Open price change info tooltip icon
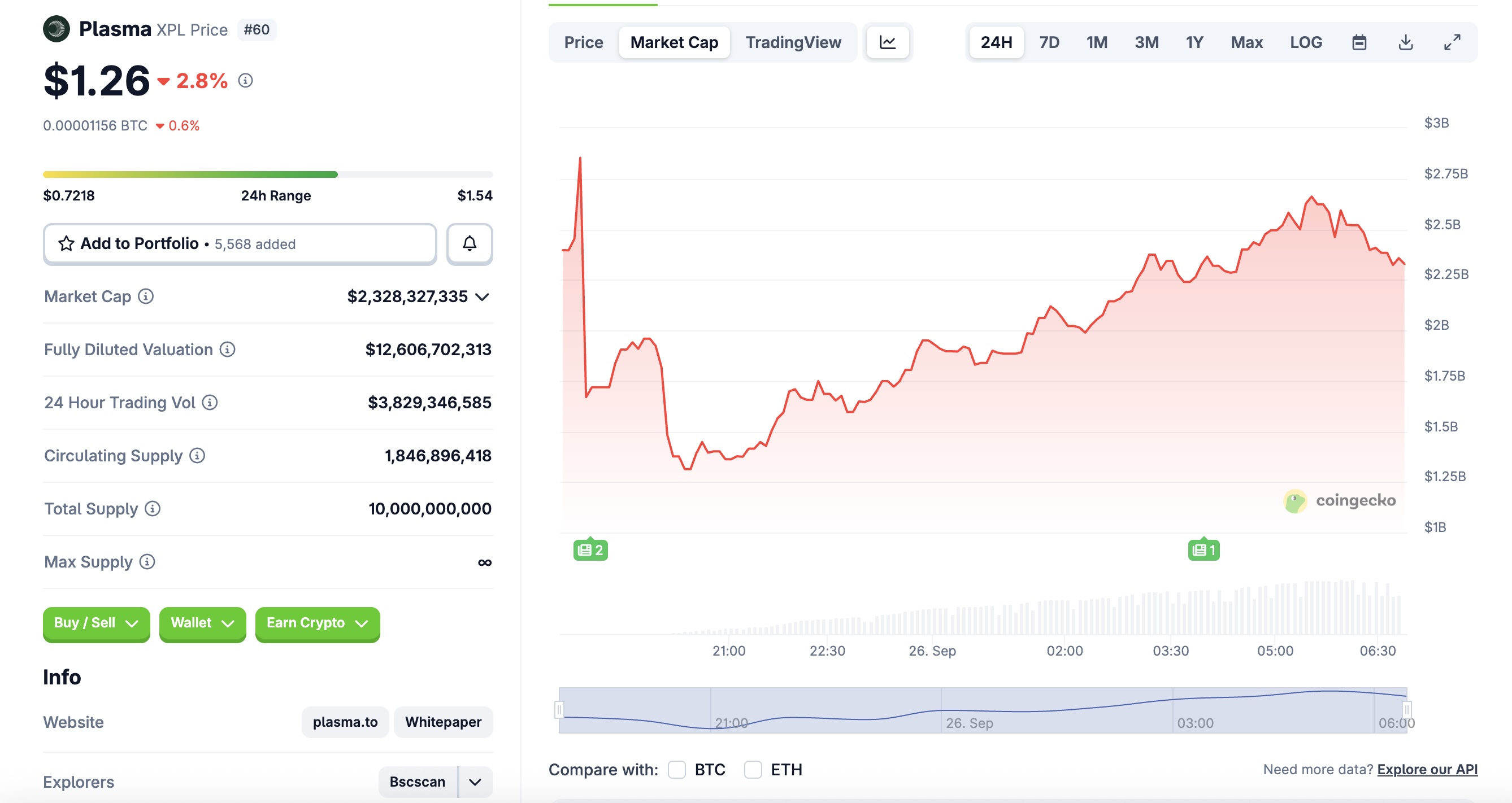The height and width of the screenshot is (803, 1512). (245, 80)
